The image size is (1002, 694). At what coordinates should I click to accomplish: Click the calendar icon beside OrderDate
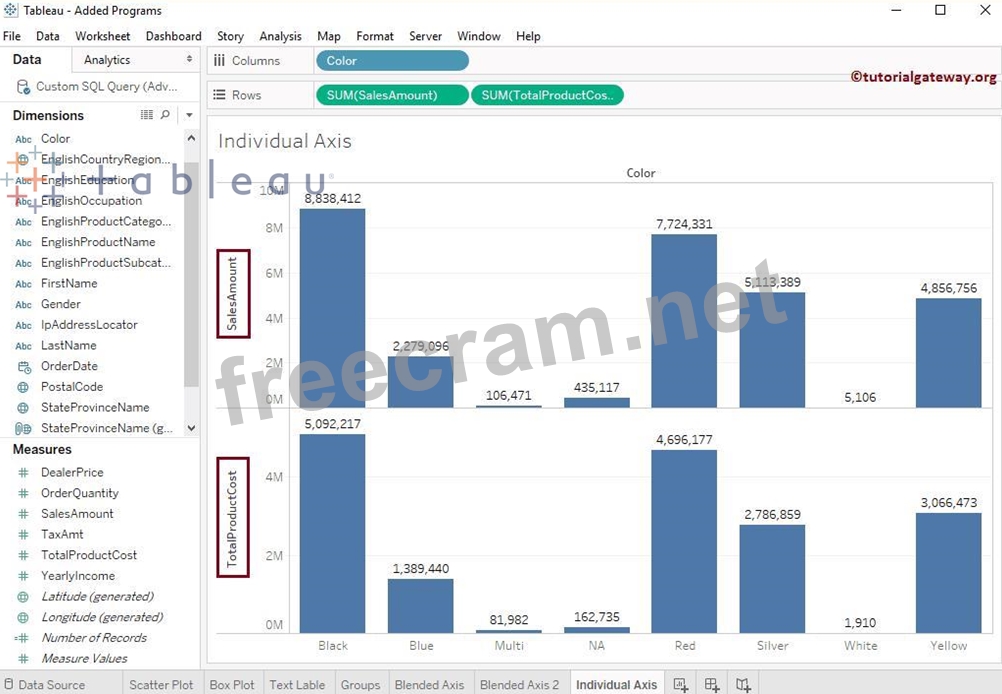pos(23,366)
